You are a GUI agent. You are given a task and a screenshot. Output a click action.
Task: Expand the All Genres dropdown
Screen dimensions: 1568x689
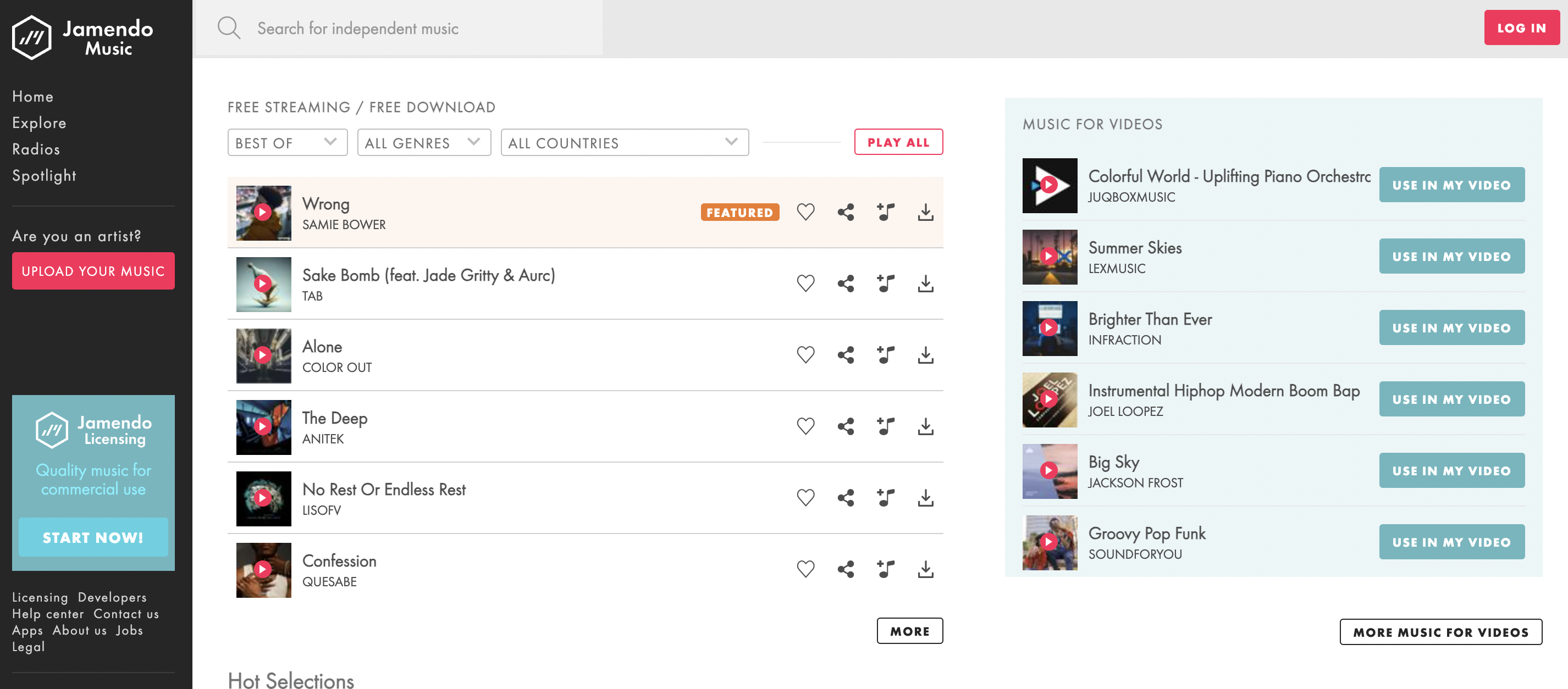[x=424, y=143]
